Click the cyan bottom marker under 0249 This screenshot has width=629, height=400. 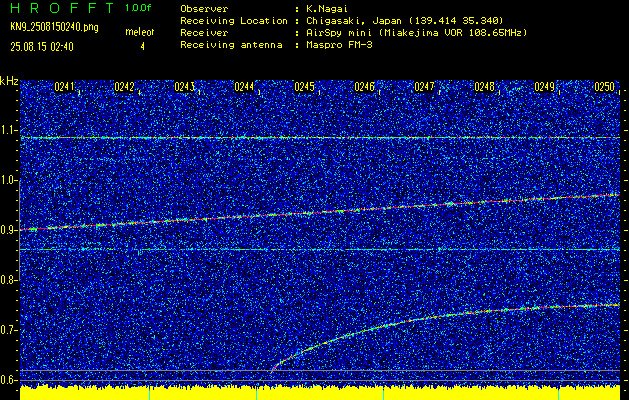click(x=558, y=394)
